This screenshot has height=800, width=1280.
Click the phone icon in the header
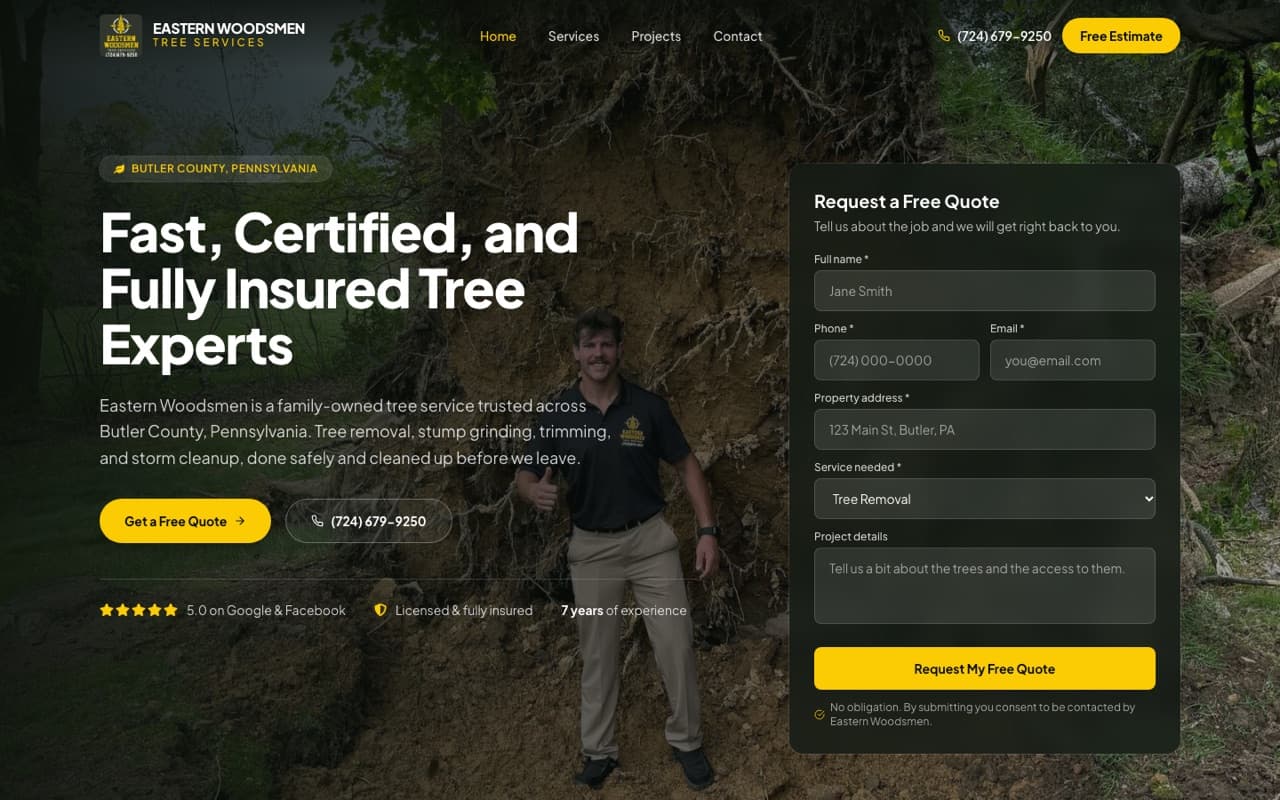(944, 36)
